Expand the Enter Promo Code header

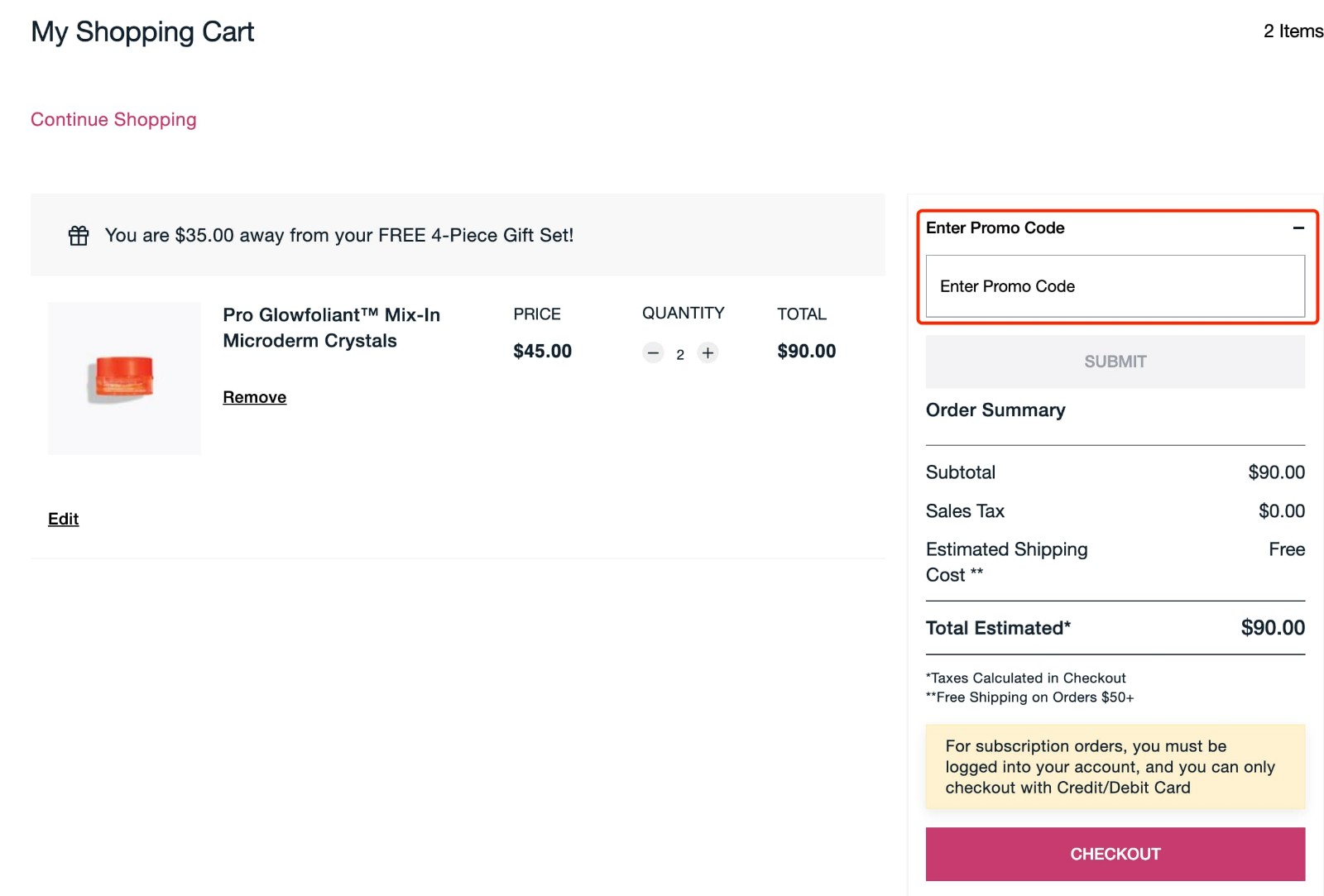(995, 228)
